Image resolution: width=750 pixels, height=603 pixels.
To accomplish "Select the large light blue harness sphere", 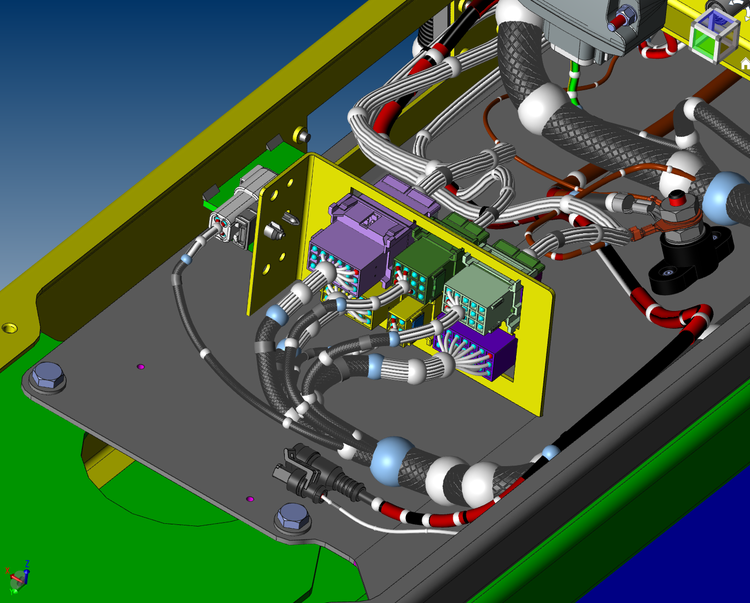I will 390,462.
